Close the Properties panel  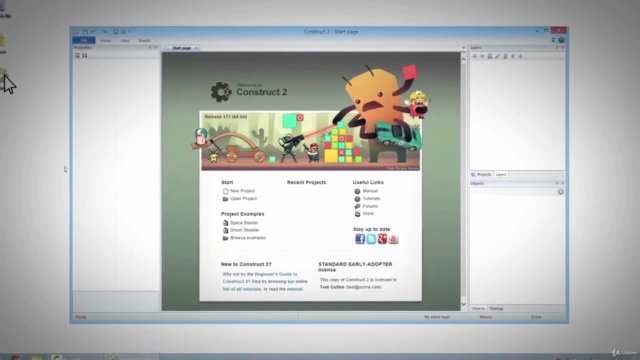156,48
